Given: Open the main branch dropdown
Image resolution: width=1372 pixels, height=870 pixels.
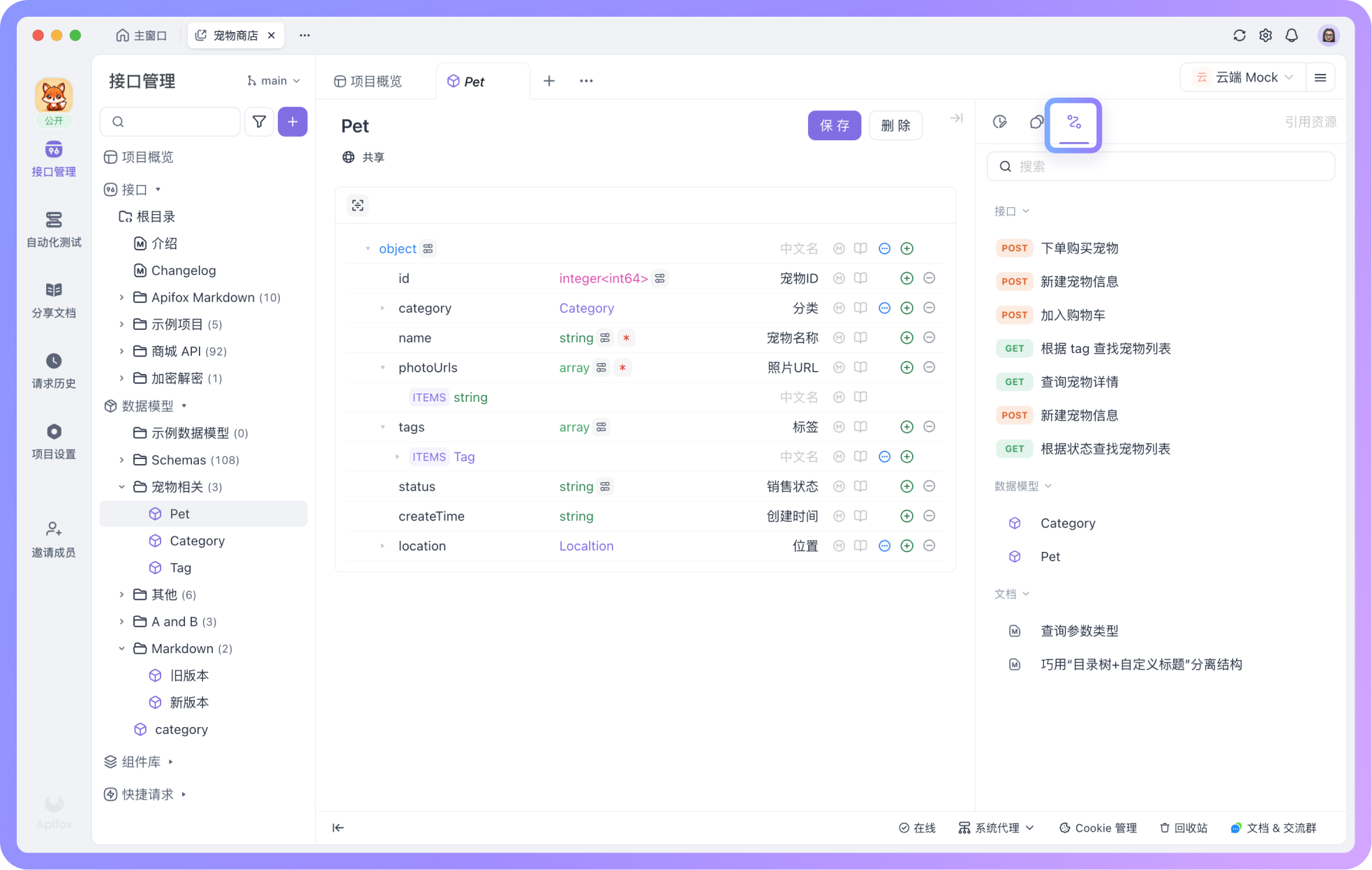Looking at the screenshot, I should pyautogui.click(x=274, y=81).
